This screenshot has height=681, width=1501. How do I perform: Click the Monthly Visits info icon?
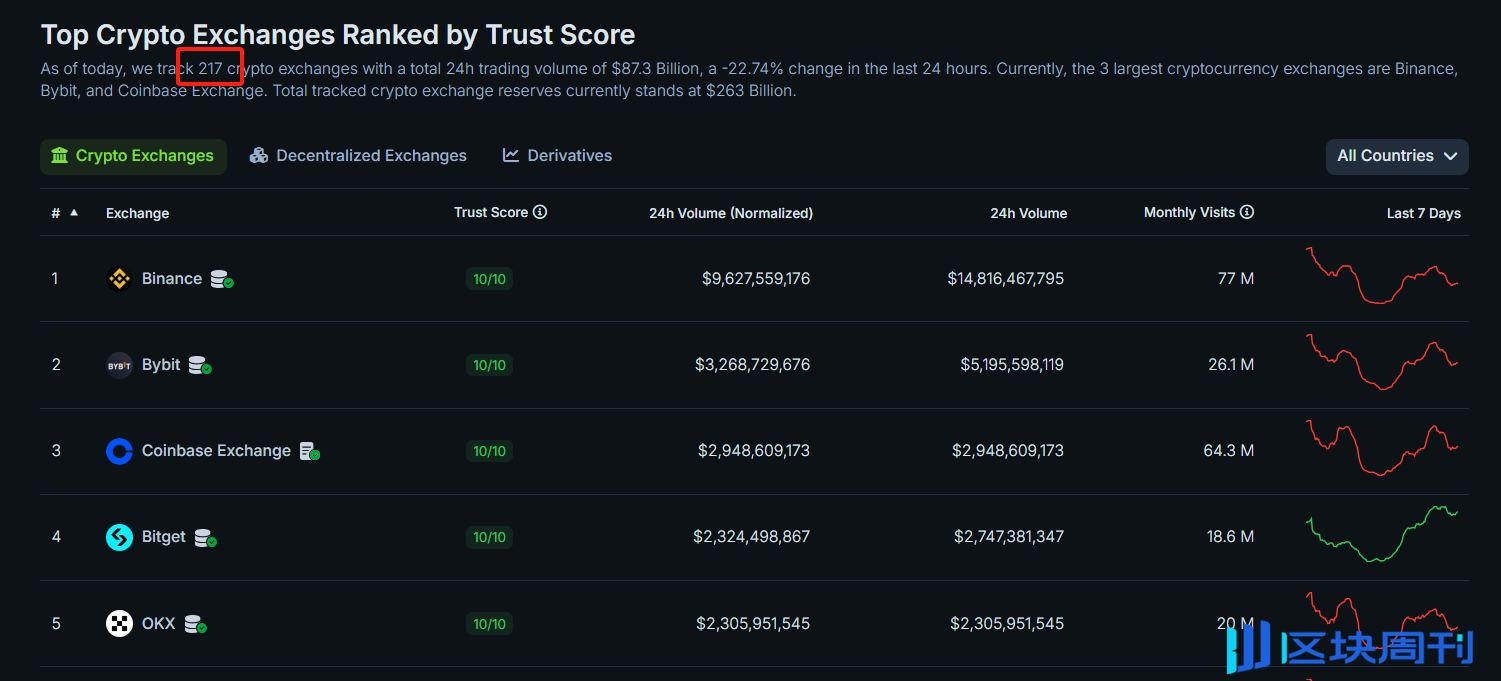1247,212
